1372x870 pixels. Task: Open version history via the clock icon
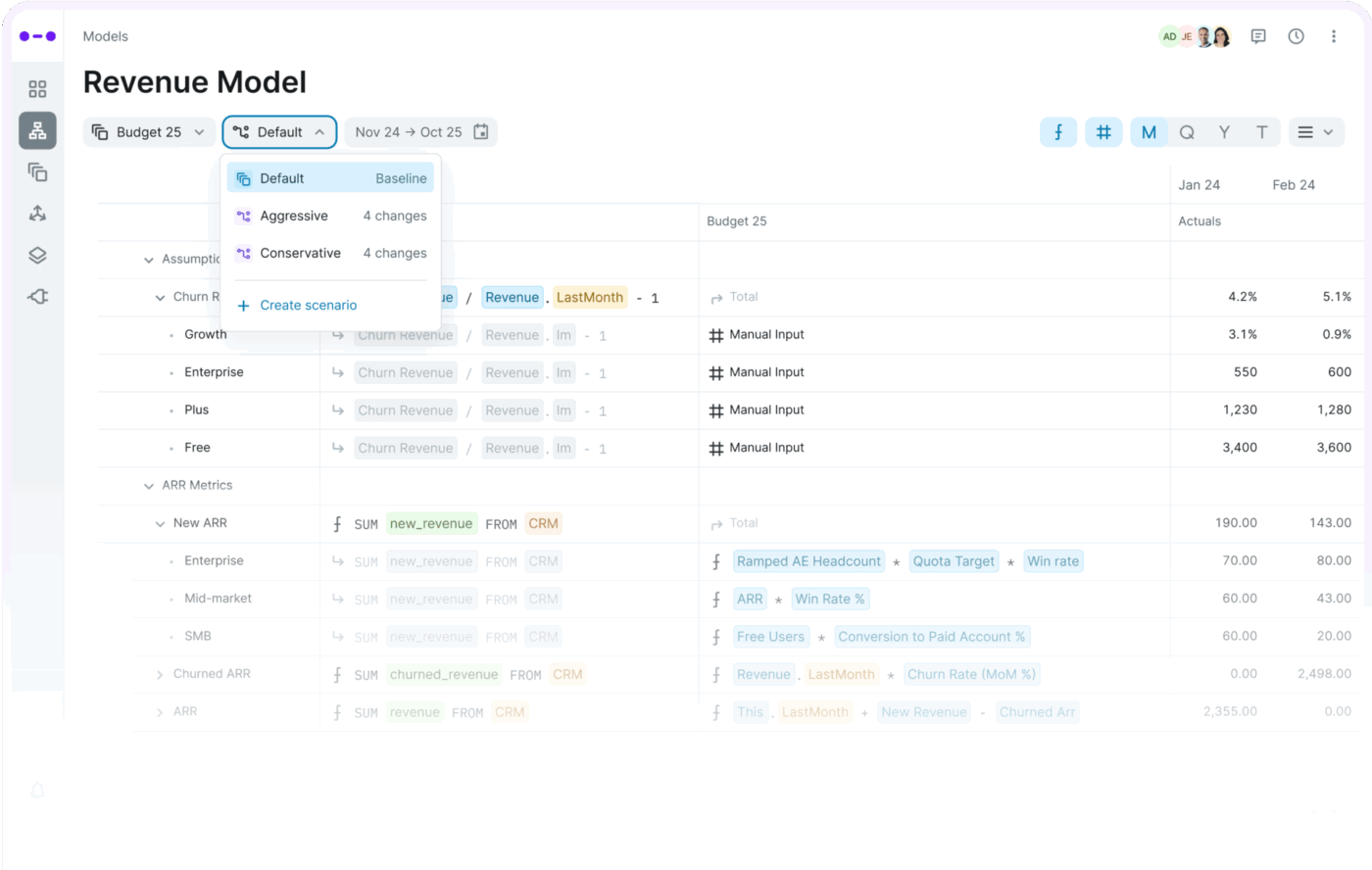[x=1296, y=35]
